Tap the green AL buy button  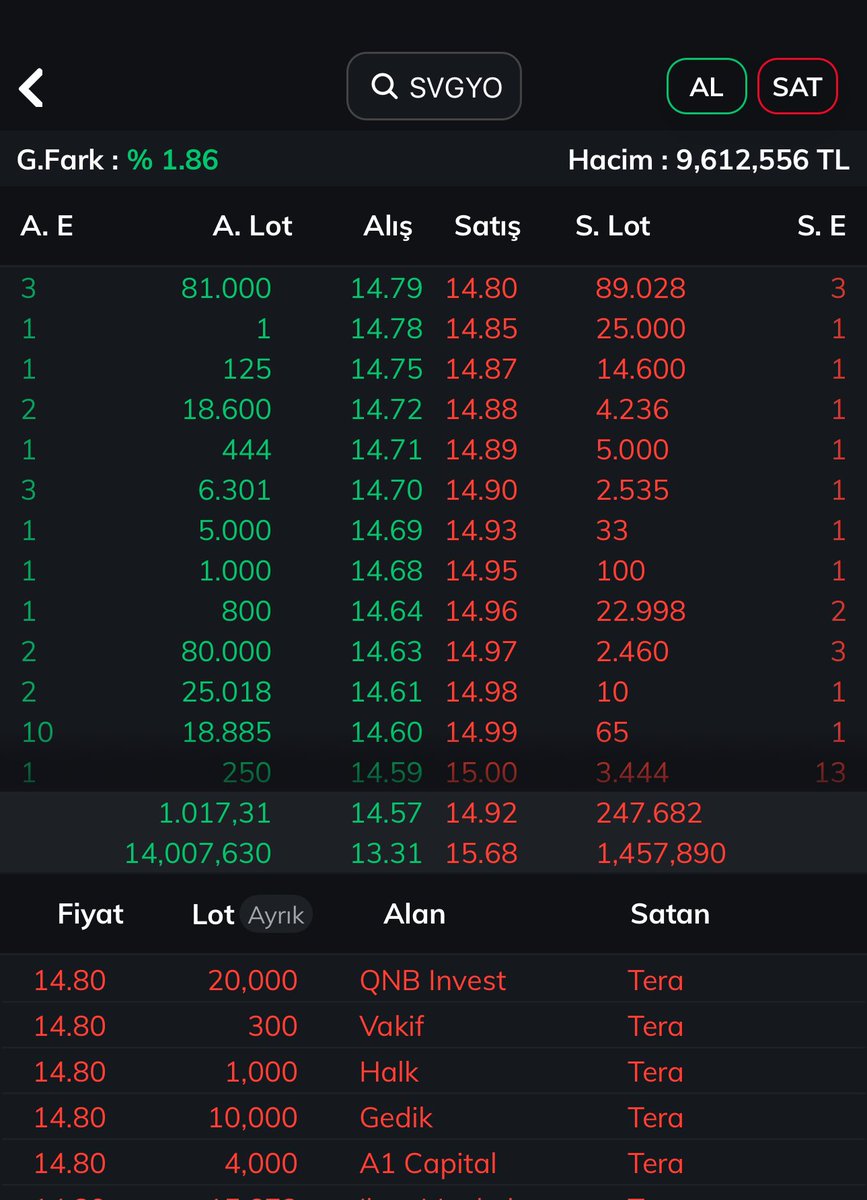click(706, 87)
